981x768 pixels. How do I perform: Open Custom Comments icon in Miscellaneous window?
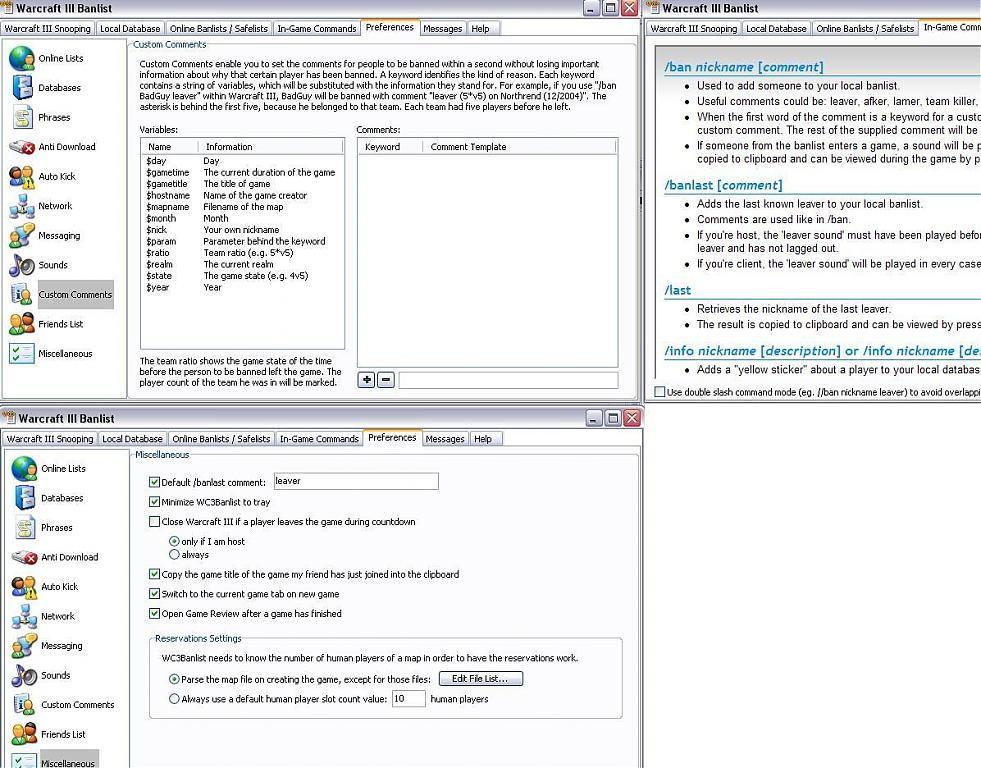tap(24, 705)
